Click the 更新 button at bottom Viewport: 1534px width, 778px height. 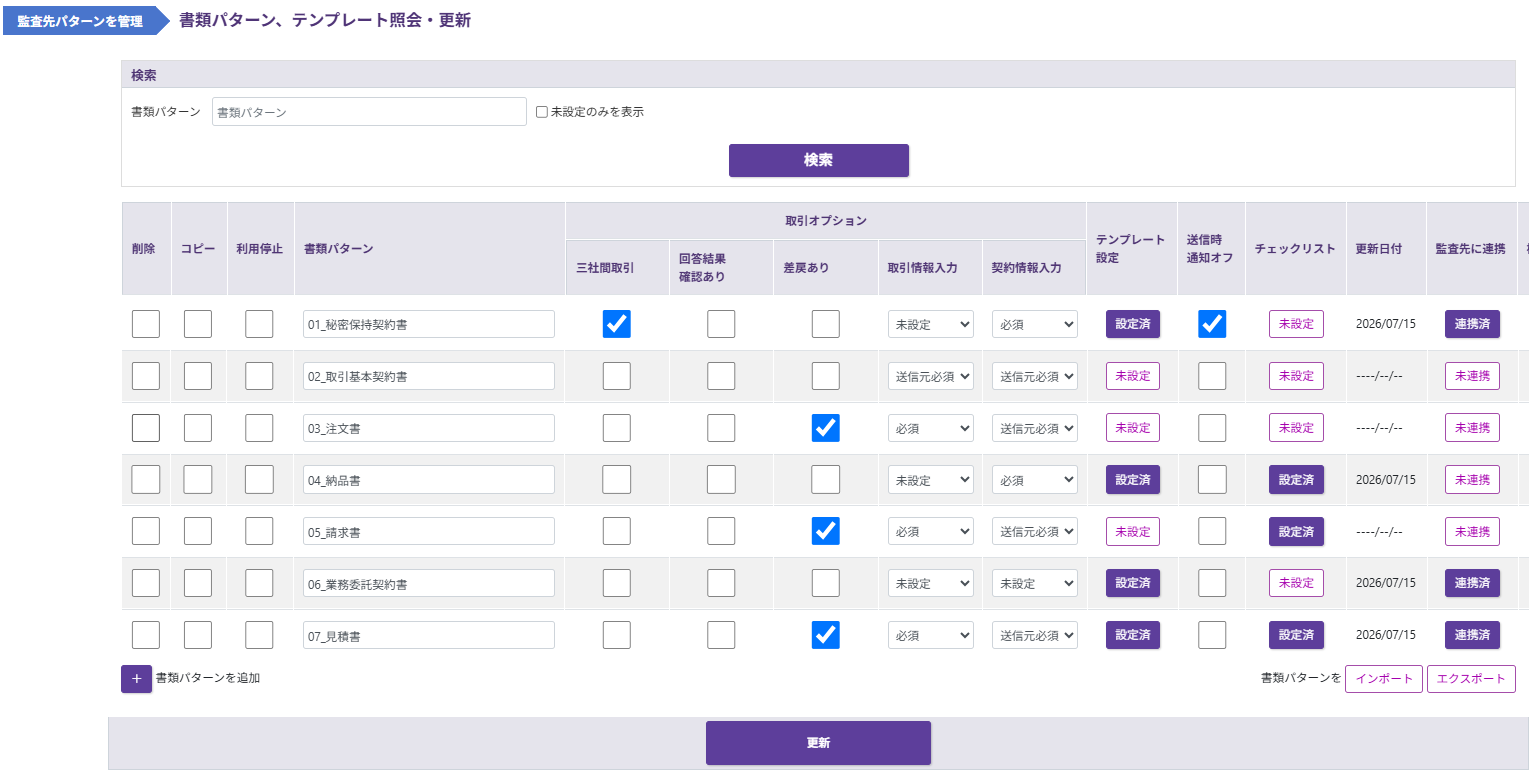[x=818, y=743]
